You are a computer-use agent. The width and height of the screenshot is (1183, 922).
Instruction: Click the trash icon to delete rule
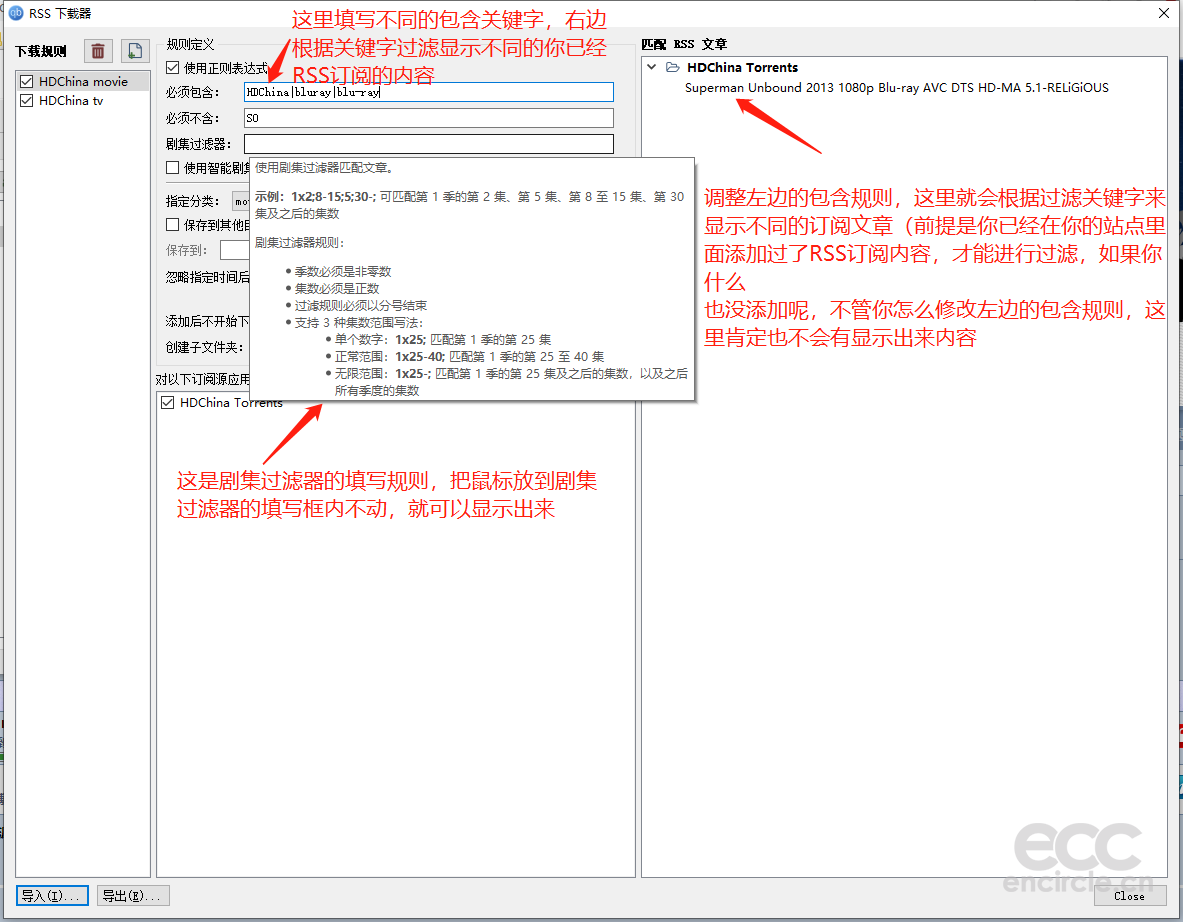click(x=97, y=51)
